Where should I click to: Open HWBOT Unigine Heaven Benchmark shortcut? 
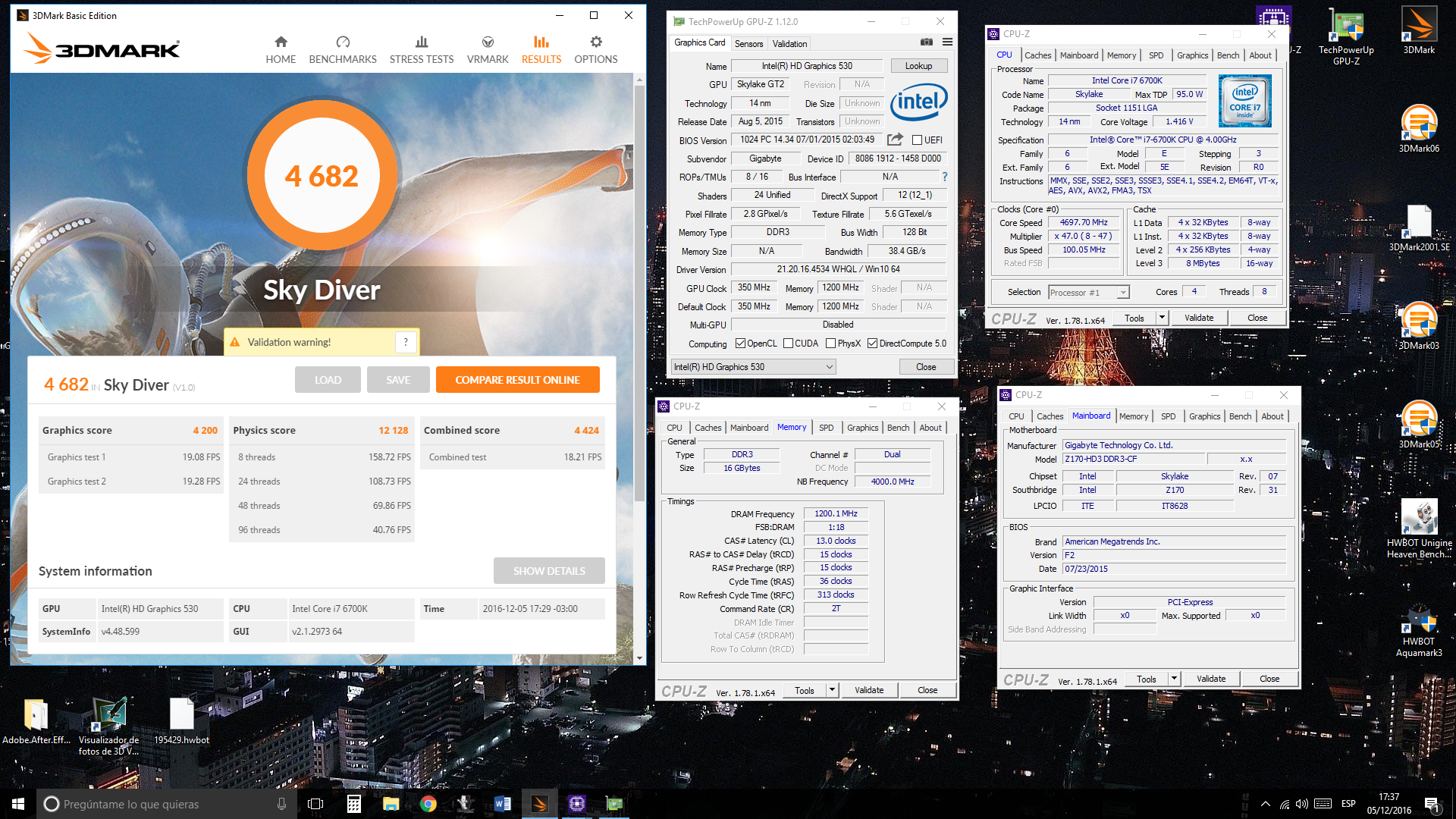pyautogui.click(x=1419, y=529)
